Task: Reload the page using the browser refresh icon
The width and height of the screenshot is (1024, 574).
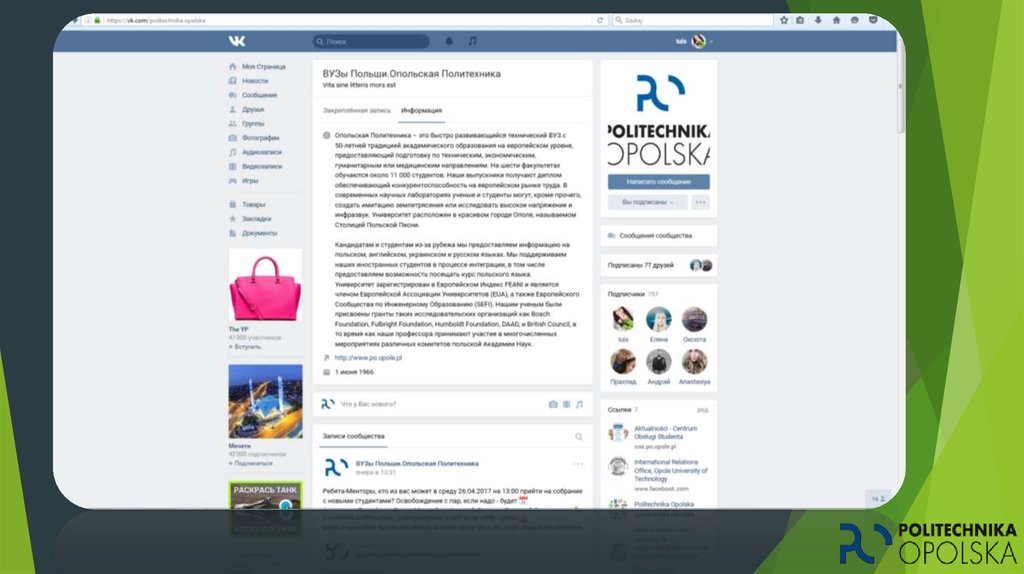Action: 600,20
